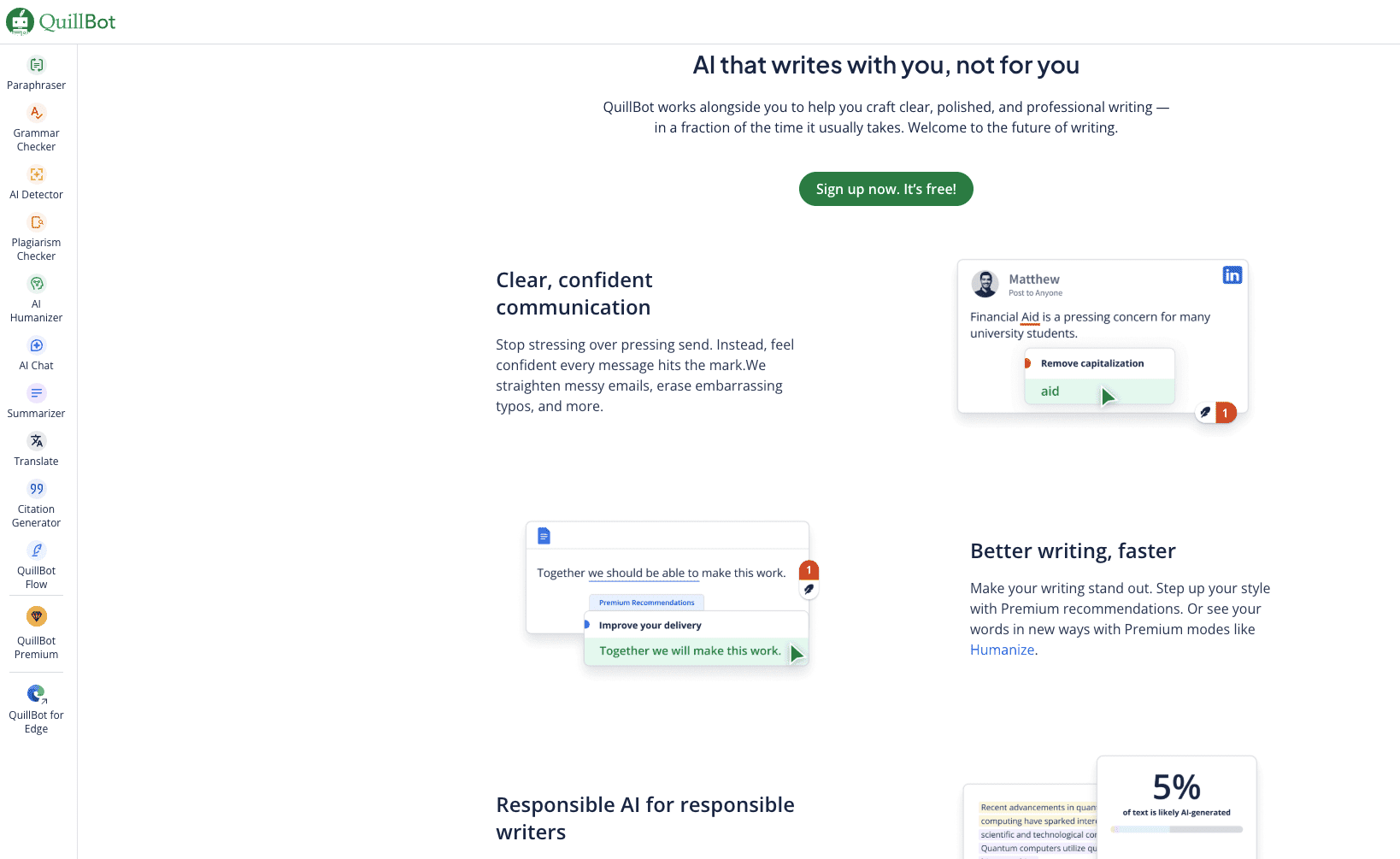The image size is (1400, 859).
Task: Open the Citation Generator icon
Action: 36,489
